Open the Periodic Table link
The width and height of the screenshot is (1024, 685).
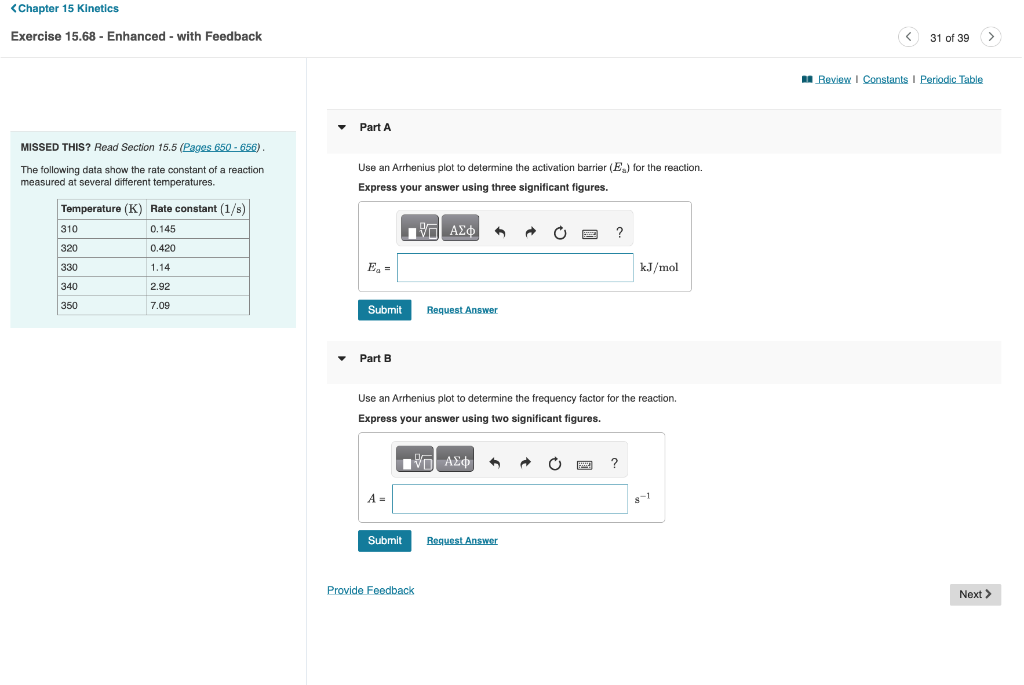pyautogui.click(x=951, y=80)
